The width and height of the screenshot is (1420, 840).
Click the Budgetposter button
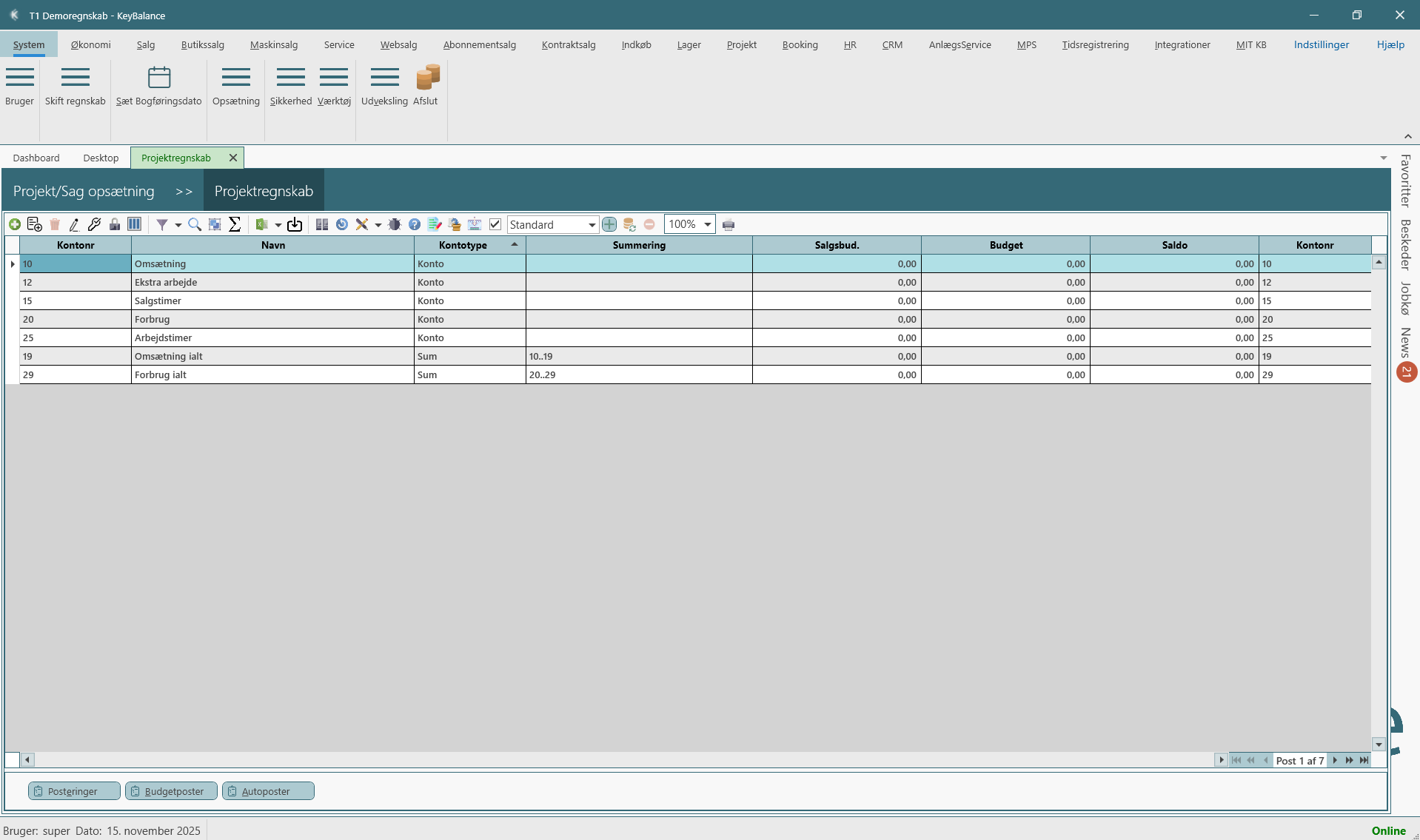pos(172,791)
